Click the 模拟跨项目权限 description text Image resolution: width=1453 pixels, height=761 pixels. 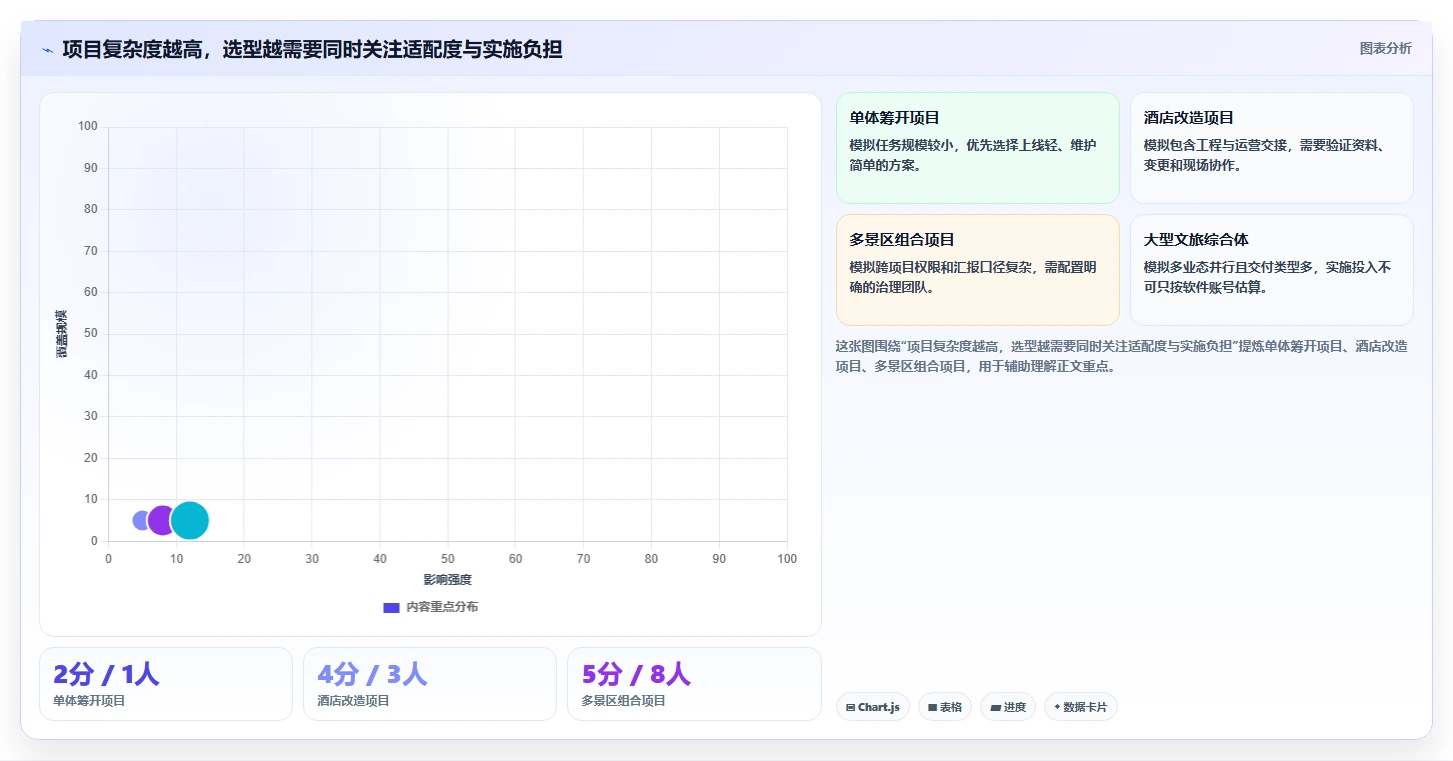click(x=974, y=277)
